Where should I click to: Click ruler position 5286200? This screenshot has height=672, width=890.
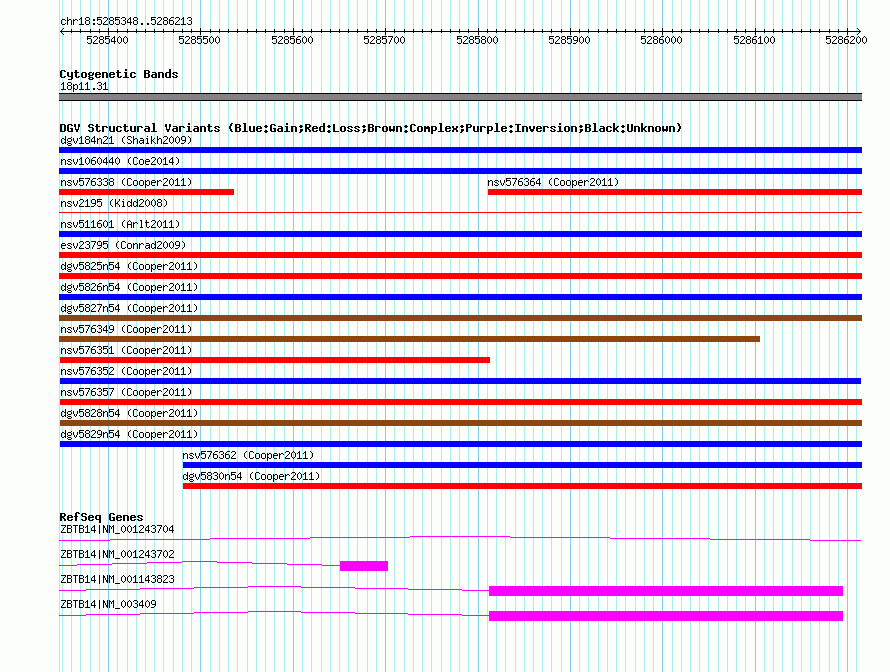[x=846, y=40]
